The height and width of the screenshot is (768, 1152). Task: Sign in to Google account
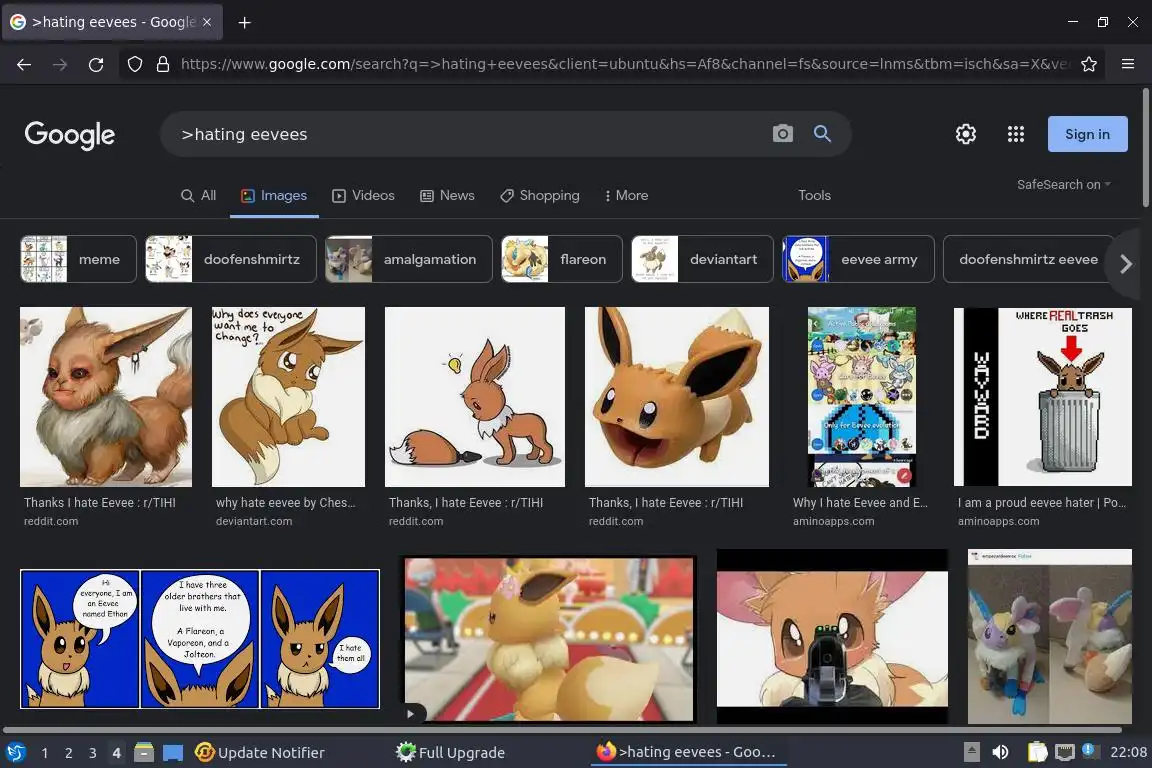1087,134
